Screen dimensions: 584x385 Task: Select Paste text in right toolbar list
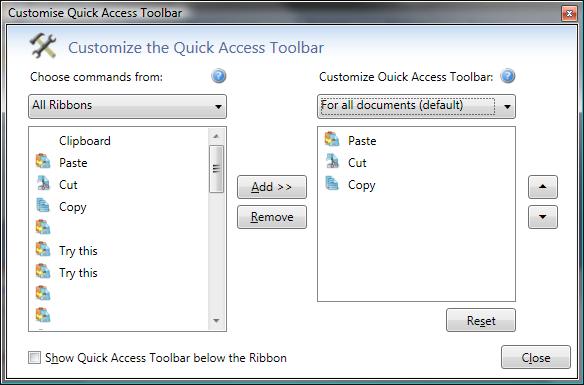click(x=362, y=141)
